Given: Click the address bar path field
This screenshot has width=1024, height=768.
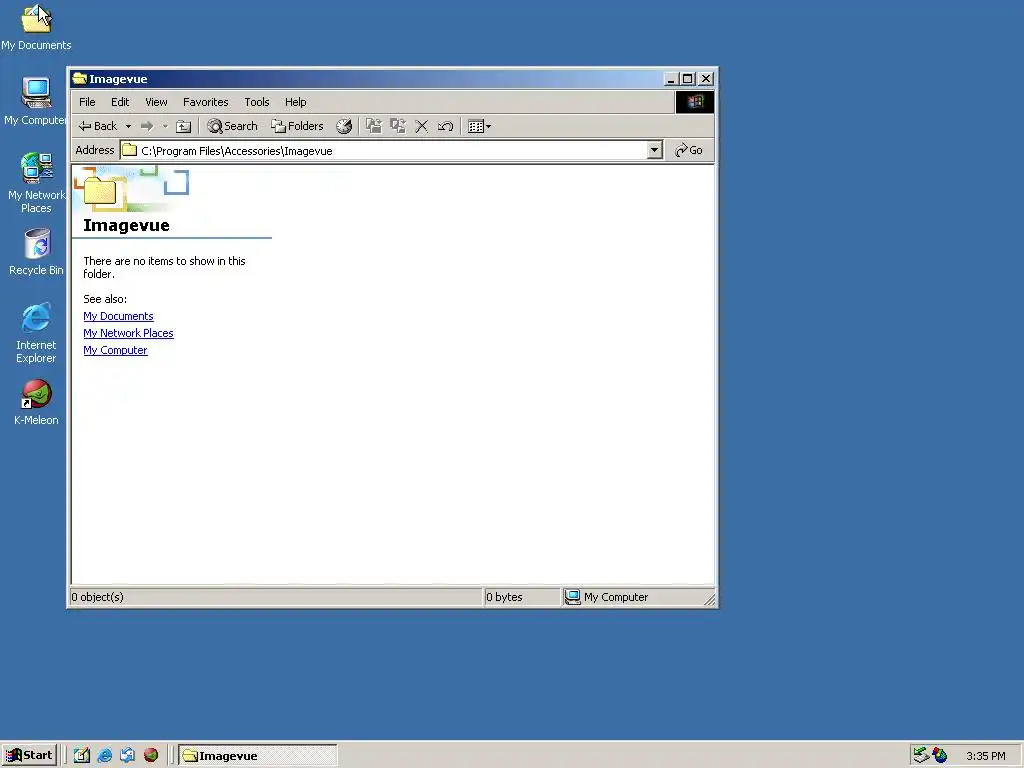Looking at the screenshot, I should point(392,151).
